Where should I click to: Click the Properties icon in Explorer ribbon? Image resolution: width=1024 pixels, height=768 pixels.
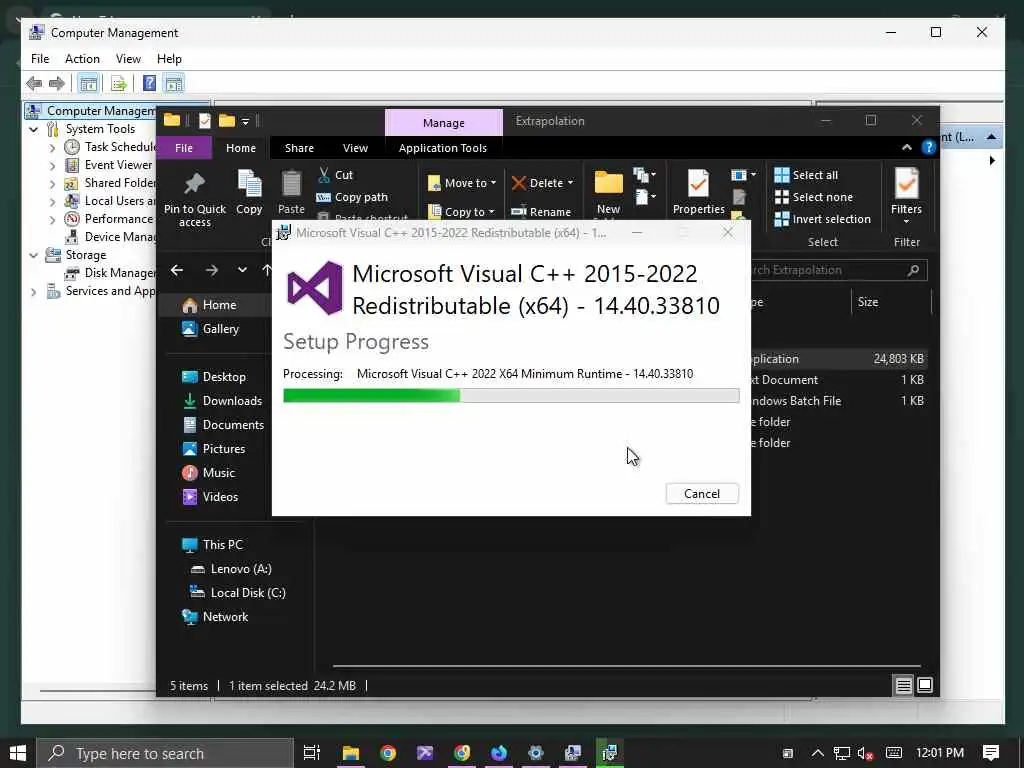click(698, 193)
